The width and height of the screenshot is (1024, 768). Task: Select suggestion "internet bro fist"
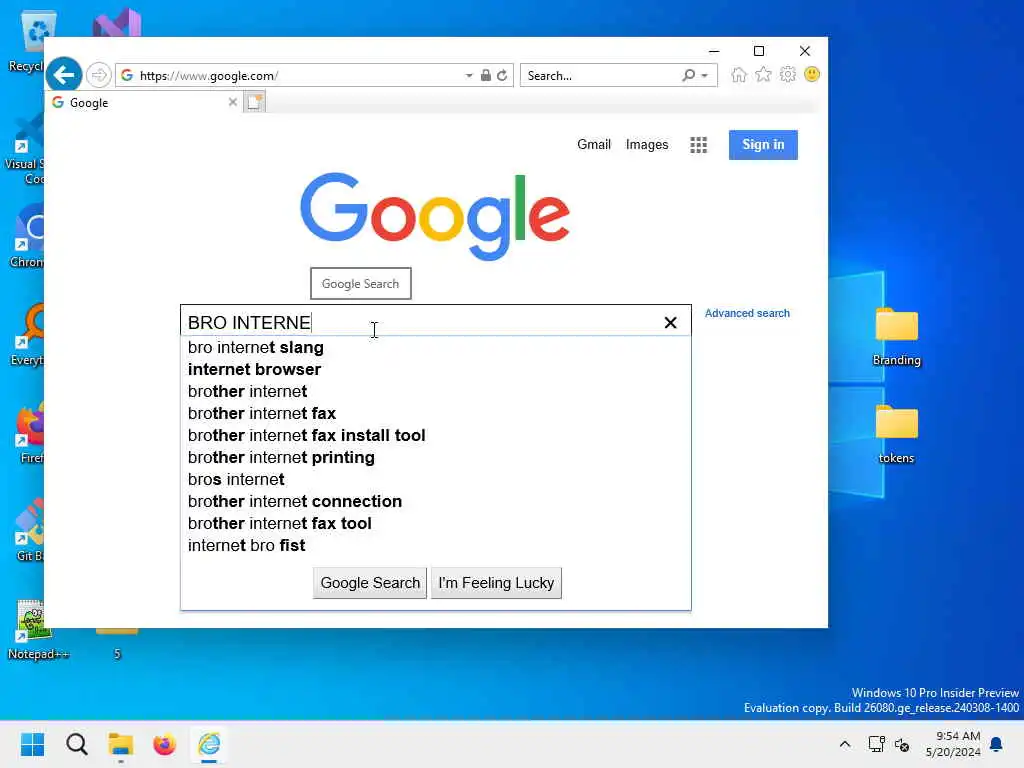point(435,545)
